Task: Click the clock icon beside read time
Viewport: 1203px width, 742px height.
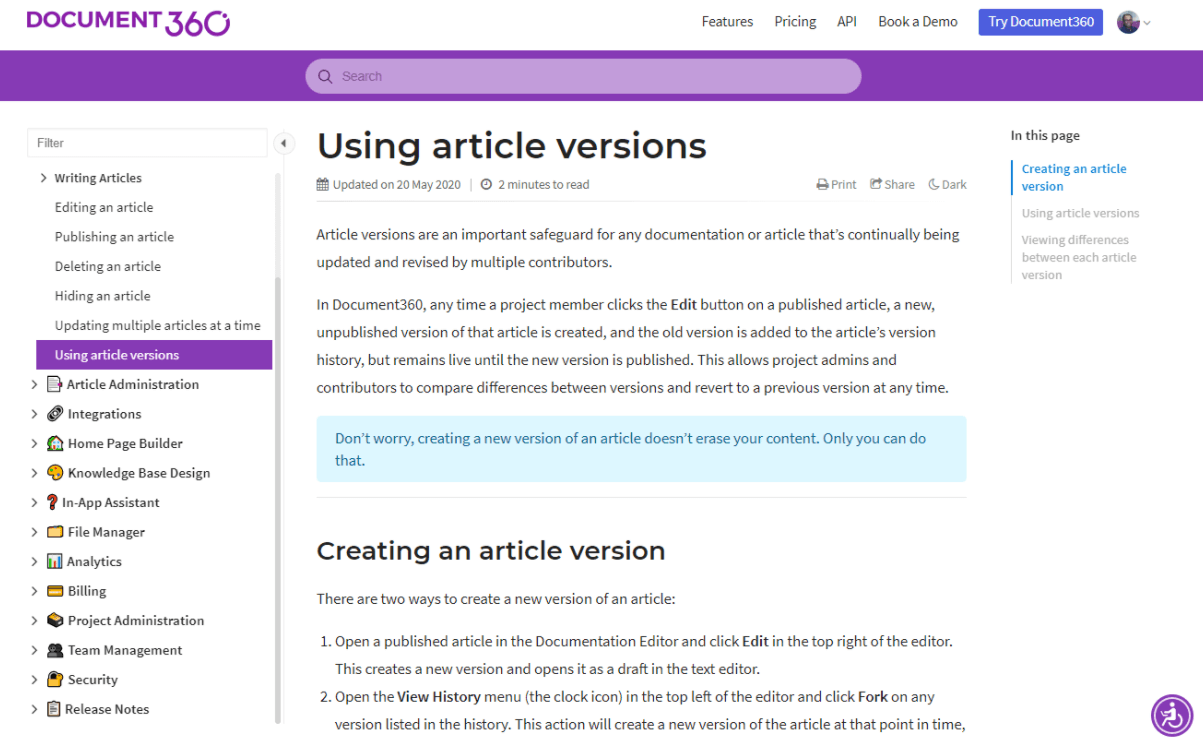Action: tap(486, 184)
